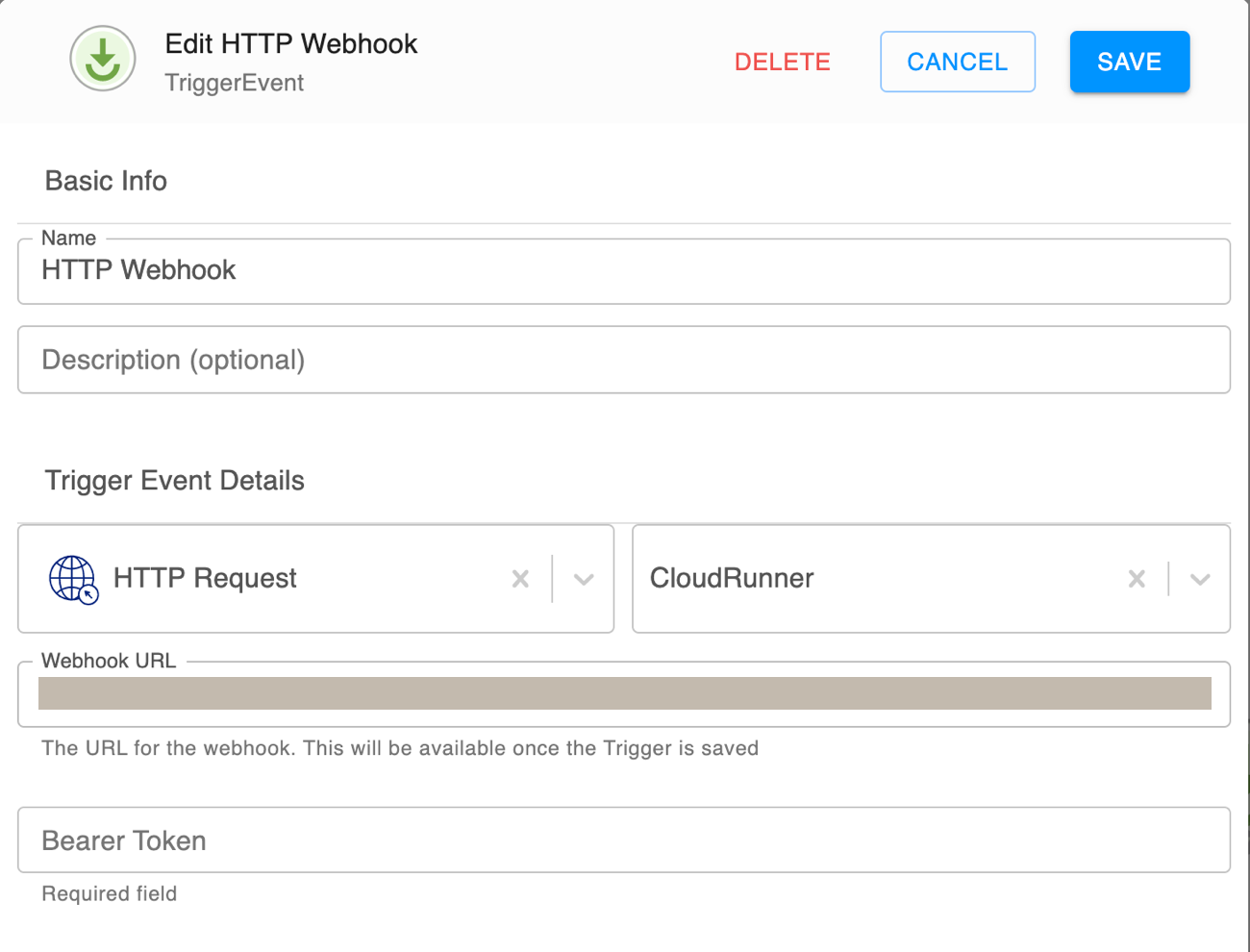This screenshot has width=1250, height=952.
Task: Click the green Trigger Event icon
Action: [x=102, y=59]
